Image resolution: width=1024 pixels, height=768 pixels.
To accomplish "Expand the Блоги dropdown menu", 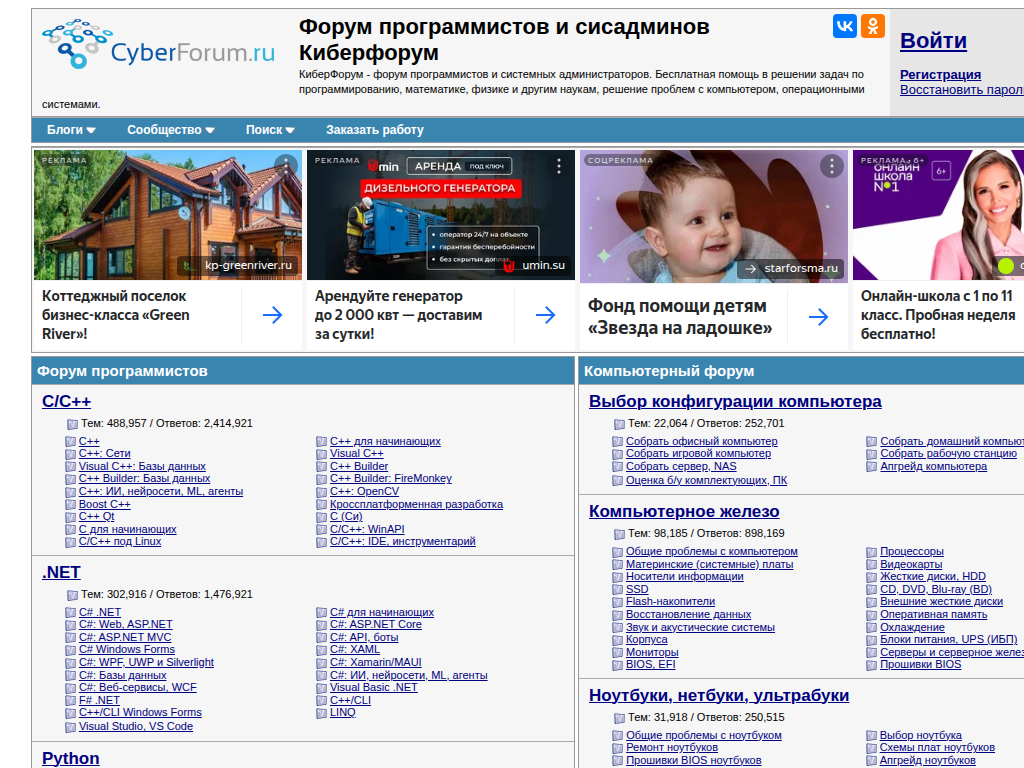I will (x=71, y=130).
